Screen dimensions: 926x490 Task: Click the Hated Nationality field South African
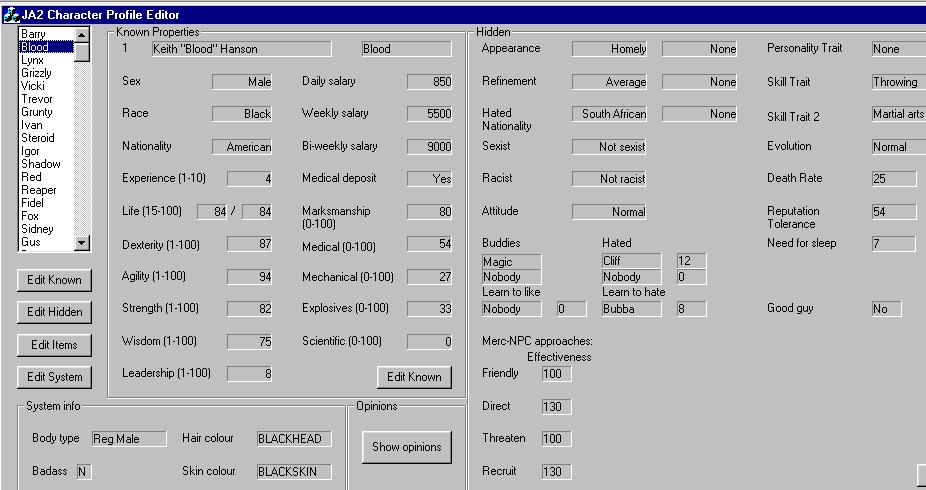coord(609,114)
